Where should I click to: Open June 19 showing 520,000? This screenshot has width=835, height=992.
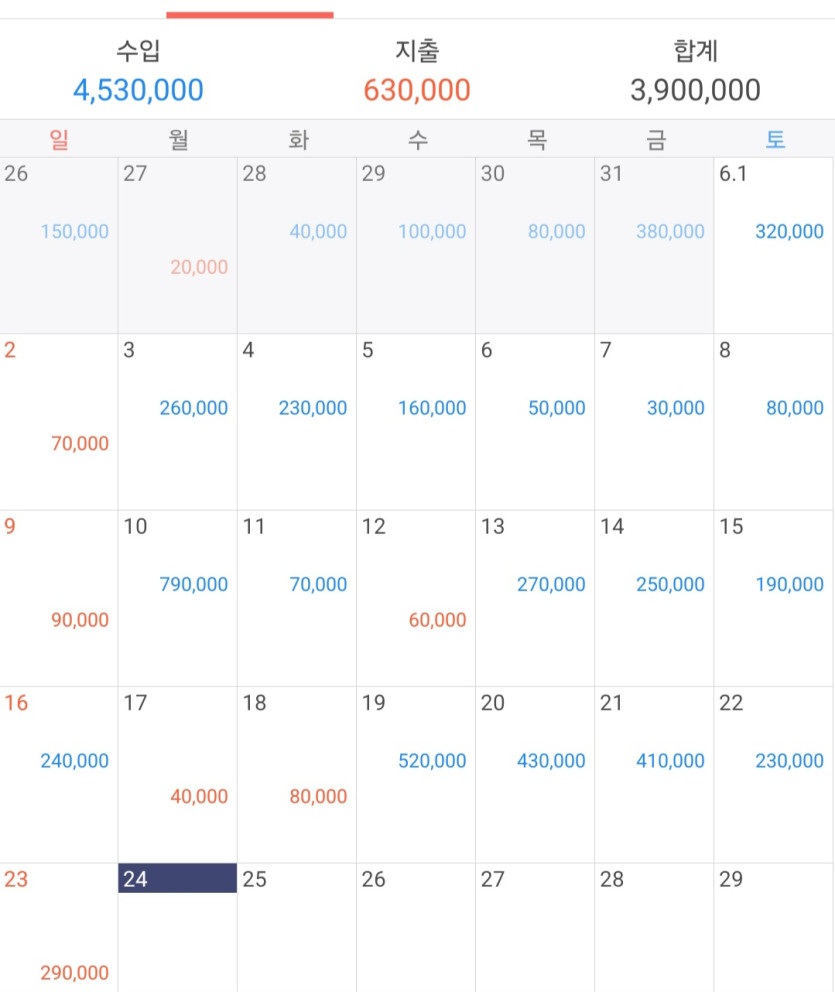[x=416, y=775]
